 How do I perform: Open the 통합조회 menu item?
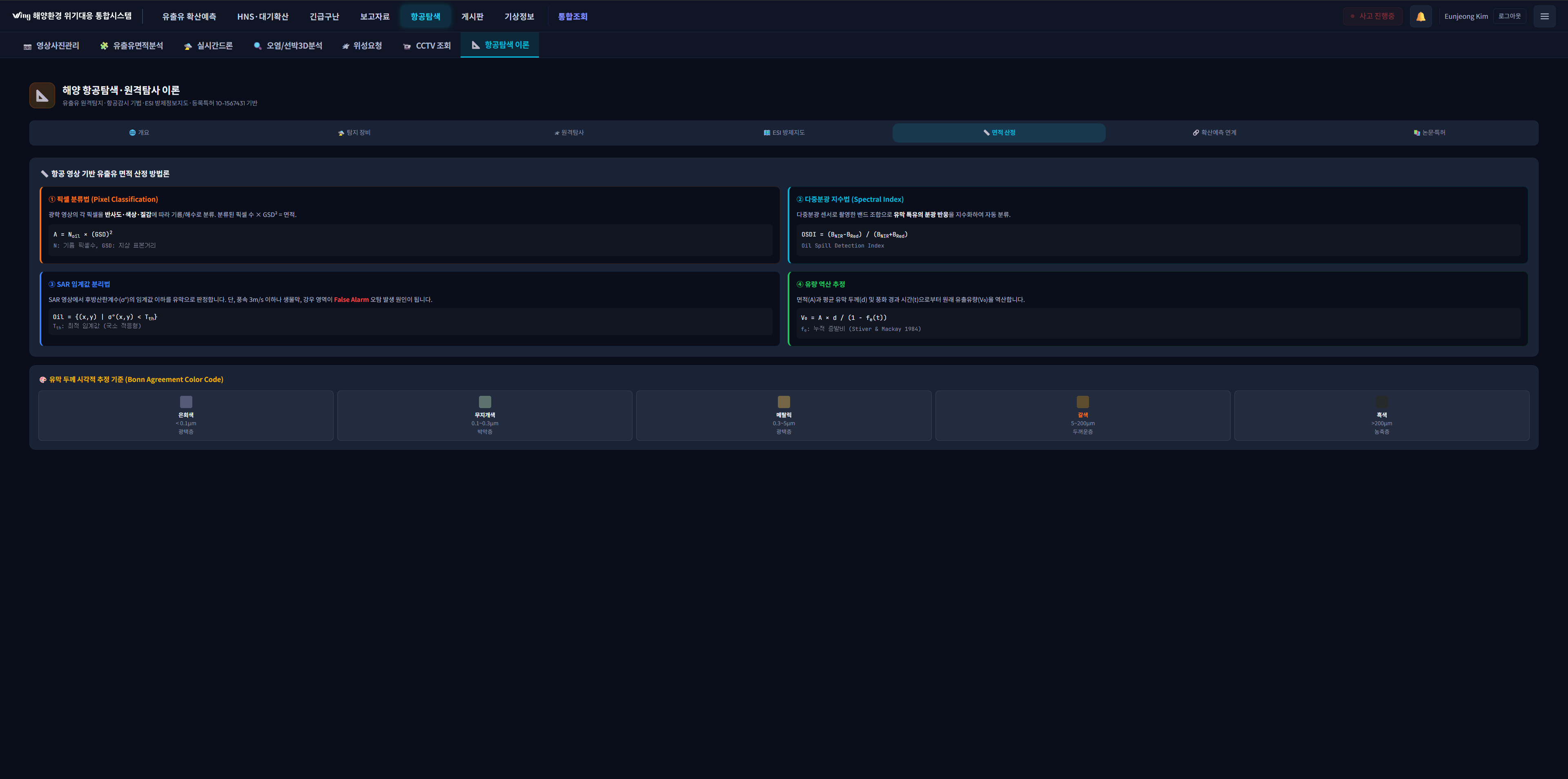click(572, 16)
